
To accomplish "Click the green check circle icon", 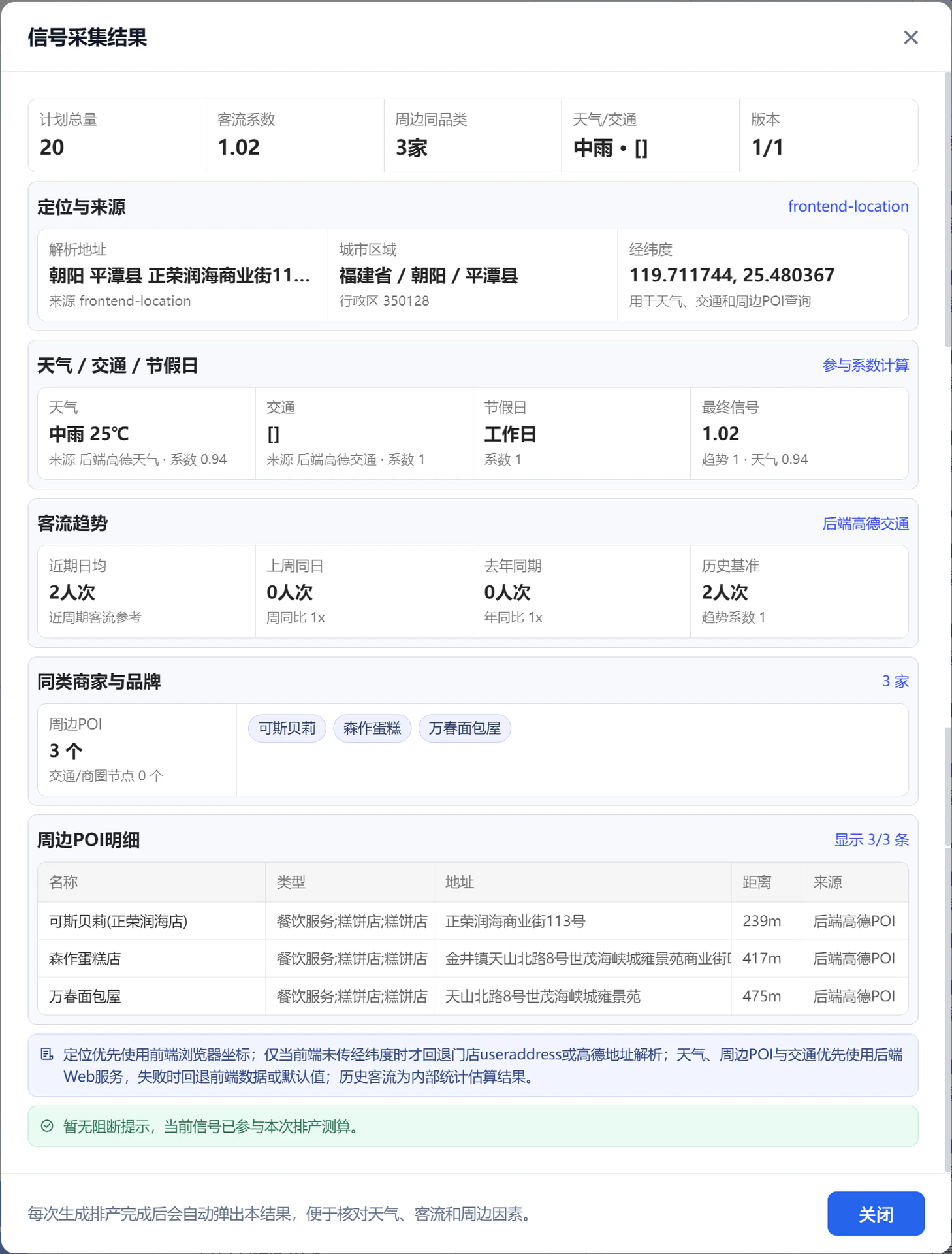I will 47,1126.
